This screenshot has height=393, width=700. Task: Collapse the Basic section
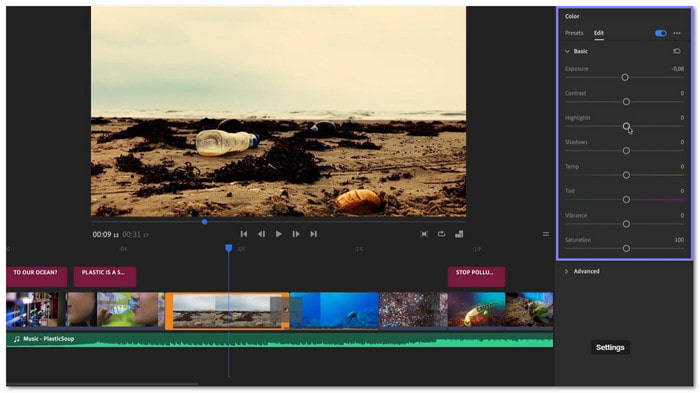(567, 51)
